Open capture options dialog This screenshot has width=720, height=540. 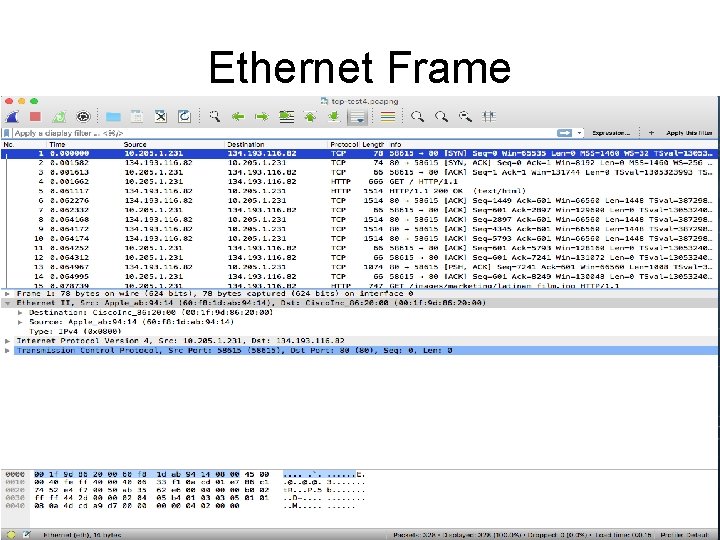[83, 117]
